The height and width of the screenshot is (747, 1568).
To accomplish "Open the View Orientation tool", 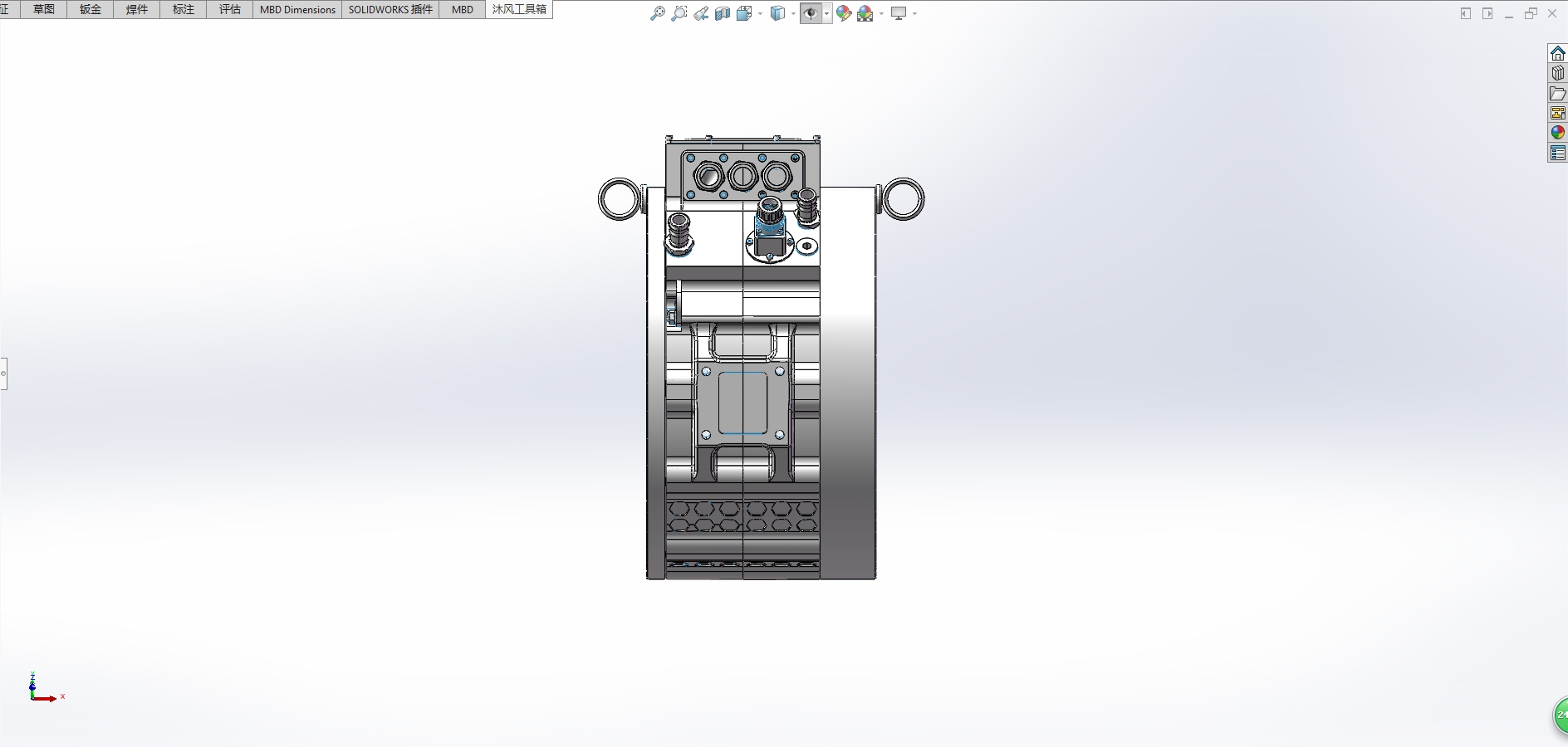I will (x=744, y=13).
